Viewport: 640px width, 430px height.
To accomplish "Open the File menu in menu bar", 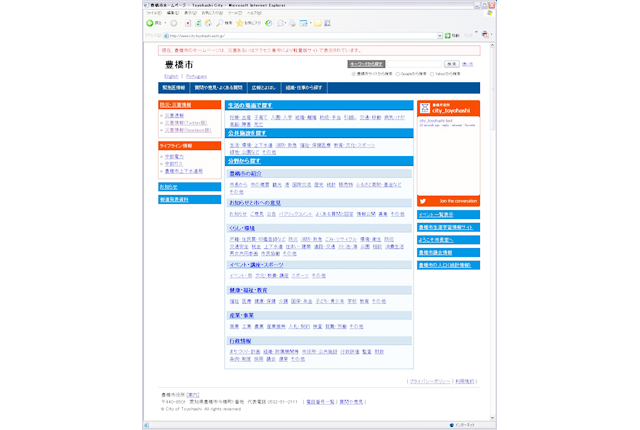I will coord(153,13).
